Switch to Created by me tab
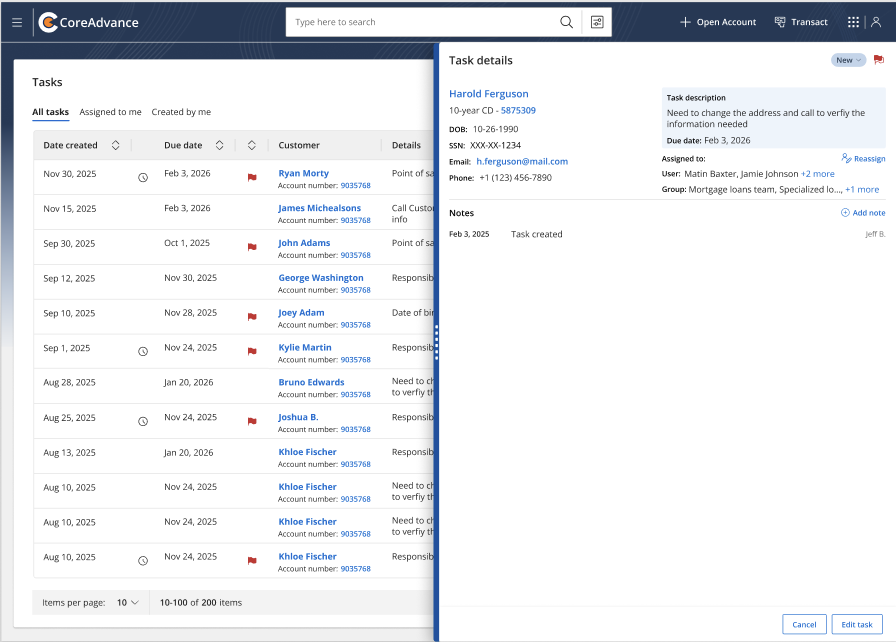 click(181, 112)
